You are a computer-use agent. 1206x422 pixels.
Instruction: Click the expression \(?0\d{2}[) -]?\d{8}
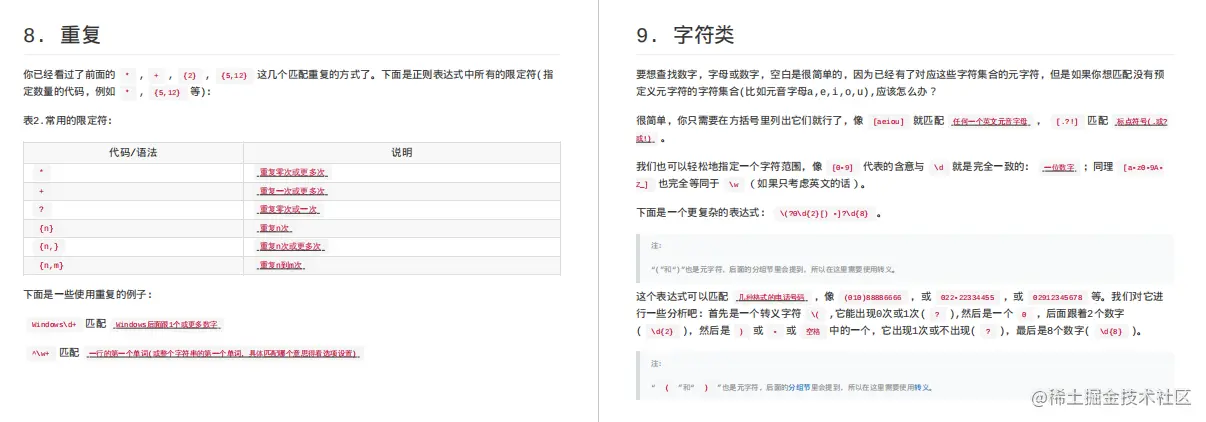[825, 214]
